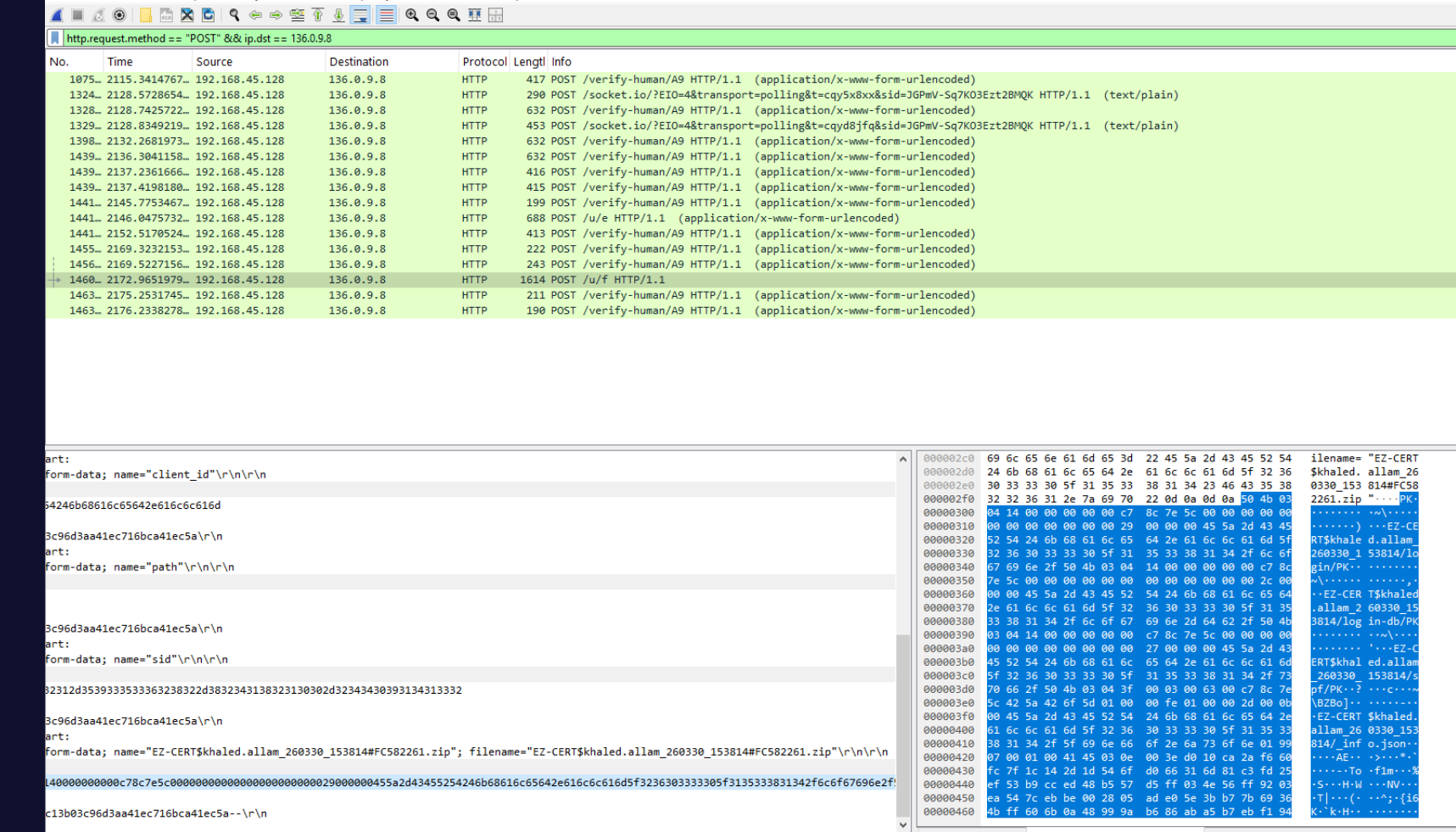This screenshot has height=832, width=1456.
Task: Click details pane scrollbar up arrow
Action: point(903,459)
